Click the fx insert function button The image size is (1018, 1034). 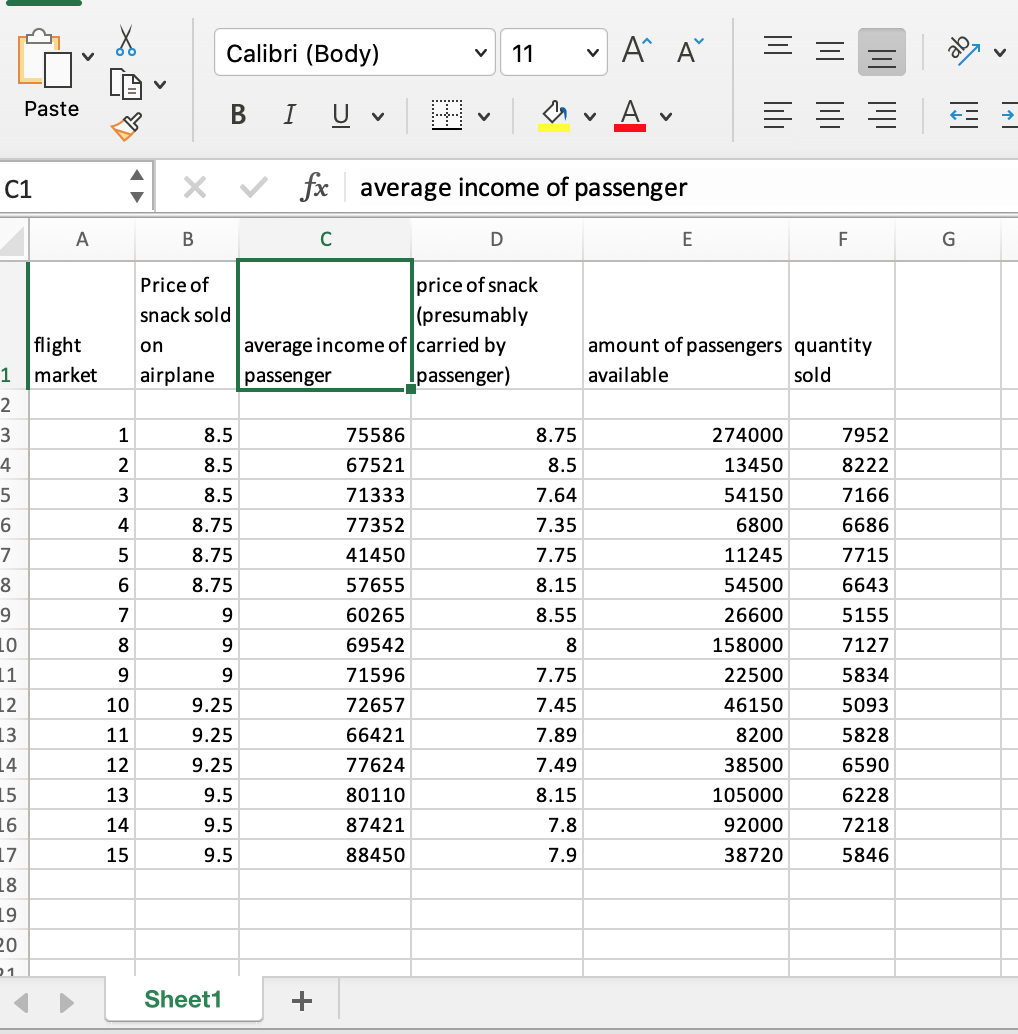315,187
